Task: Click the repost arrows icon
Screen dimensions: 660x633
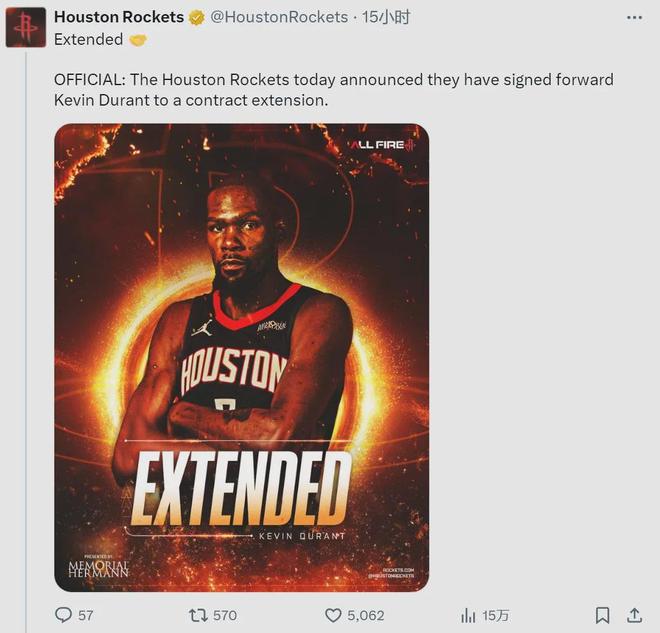Action: tap(197, 615)
